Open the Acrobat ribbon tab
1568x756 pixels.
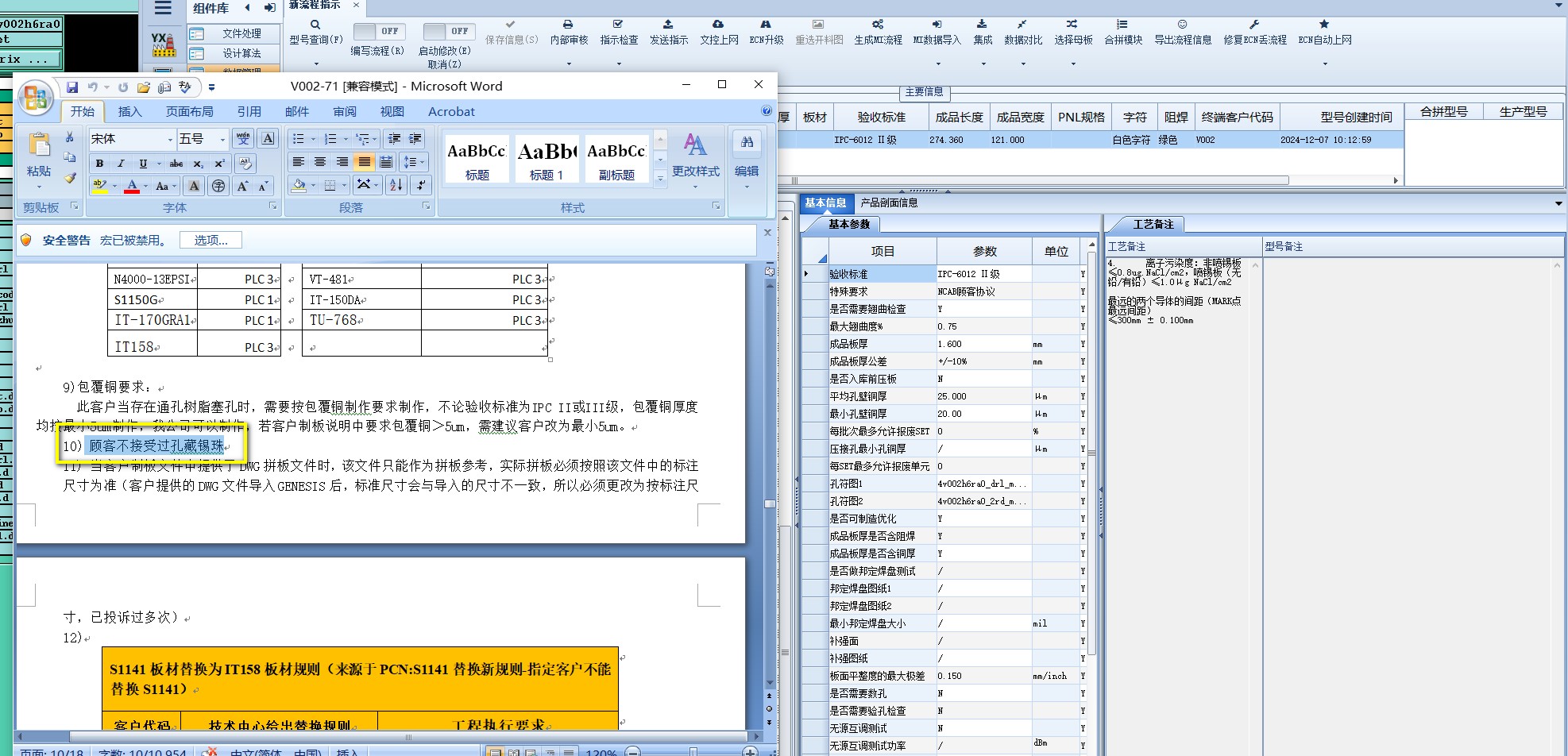click(451, 111)
